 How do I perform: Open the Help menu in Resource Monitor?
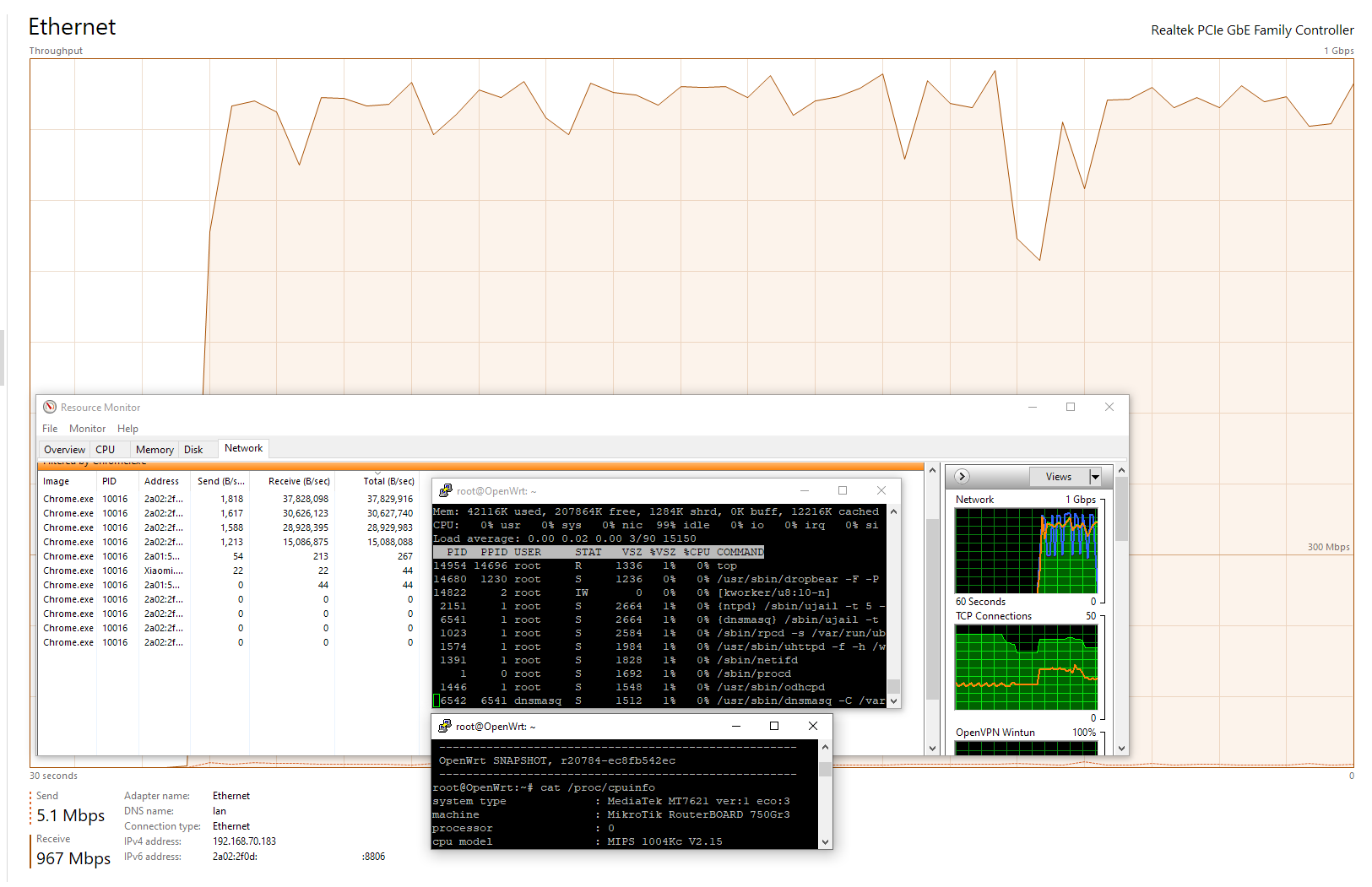pos(127,429)
